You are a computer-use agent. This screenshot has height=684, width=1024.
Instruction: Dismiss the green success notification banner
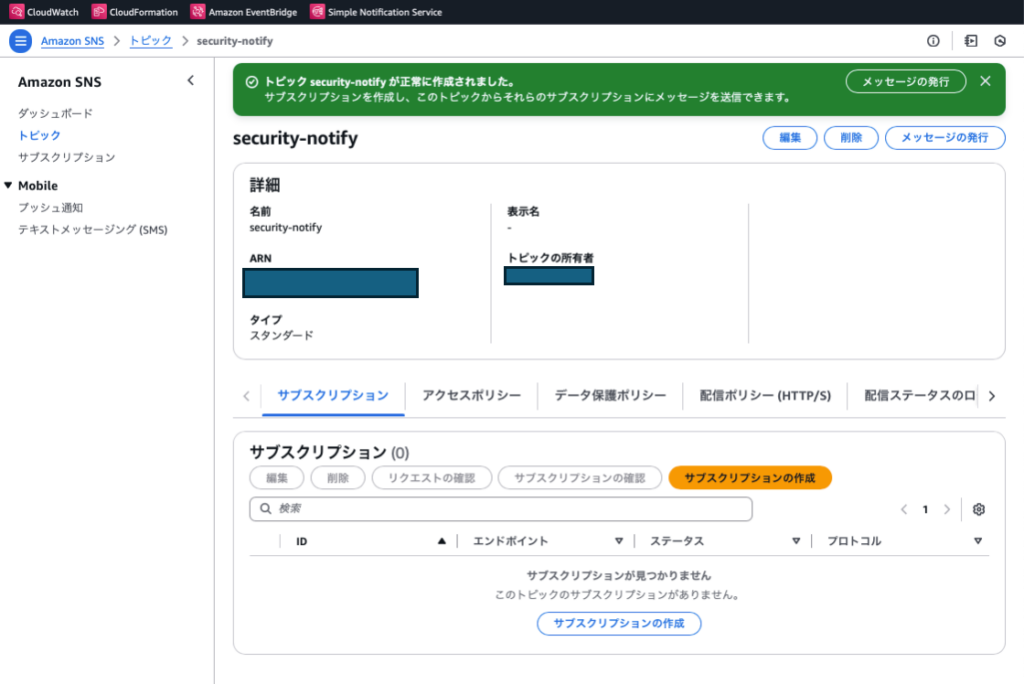coord(985,81)
